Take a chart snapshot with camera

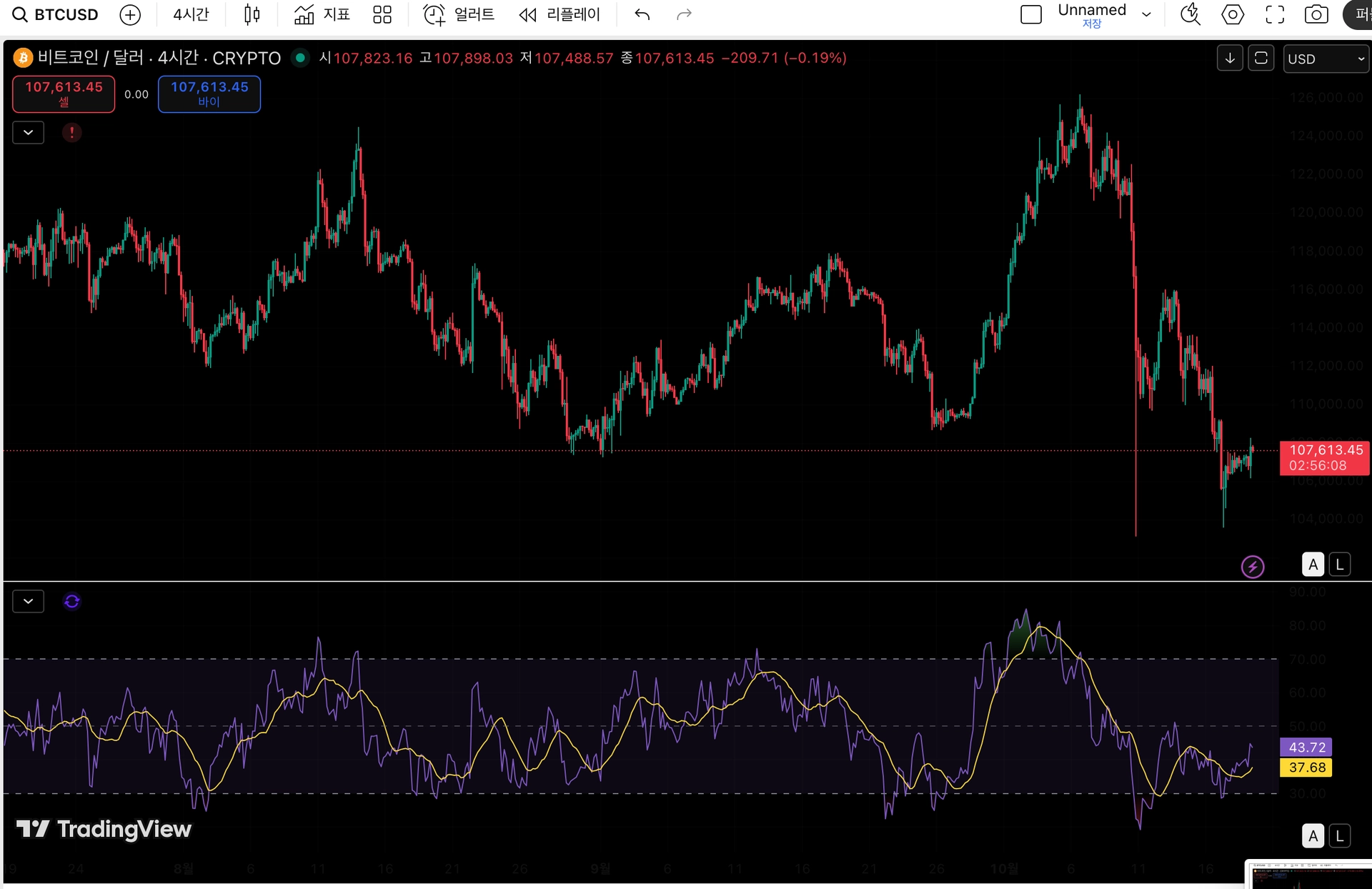click(1316, 14)
